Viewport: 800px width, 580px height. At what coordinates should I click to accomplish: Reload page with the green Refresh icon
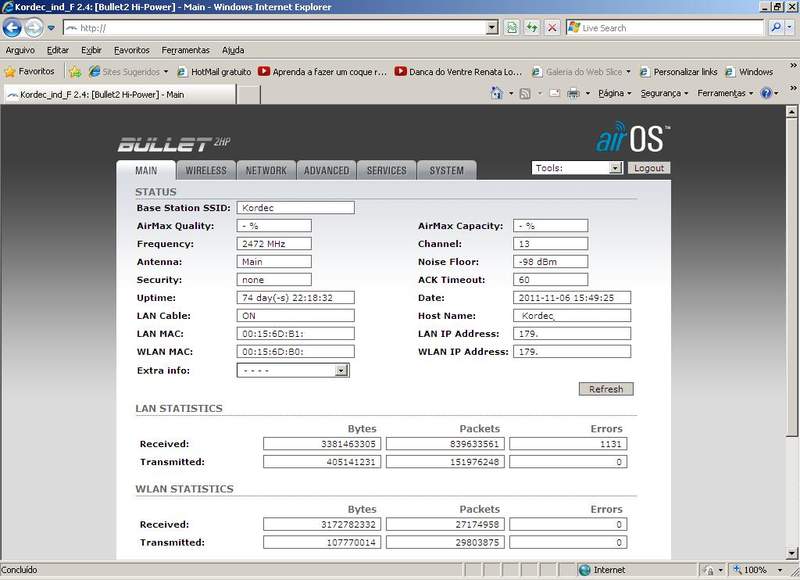(532, 28)
